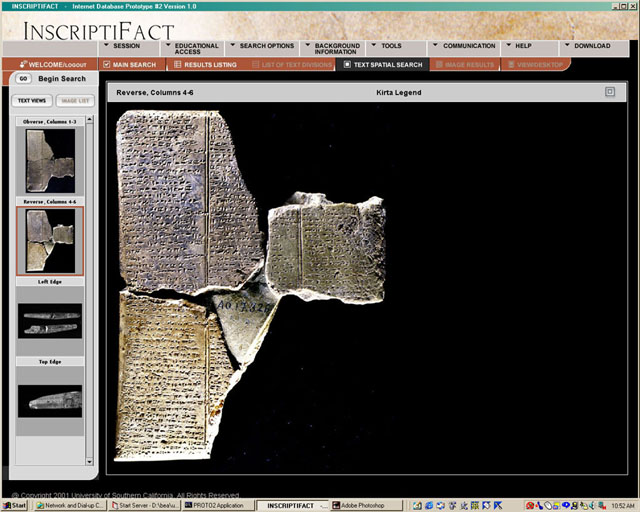Switch to Adobe Photoshop taskbar item
This screenshot has height=512, width=640.
[x=366, y=506]
